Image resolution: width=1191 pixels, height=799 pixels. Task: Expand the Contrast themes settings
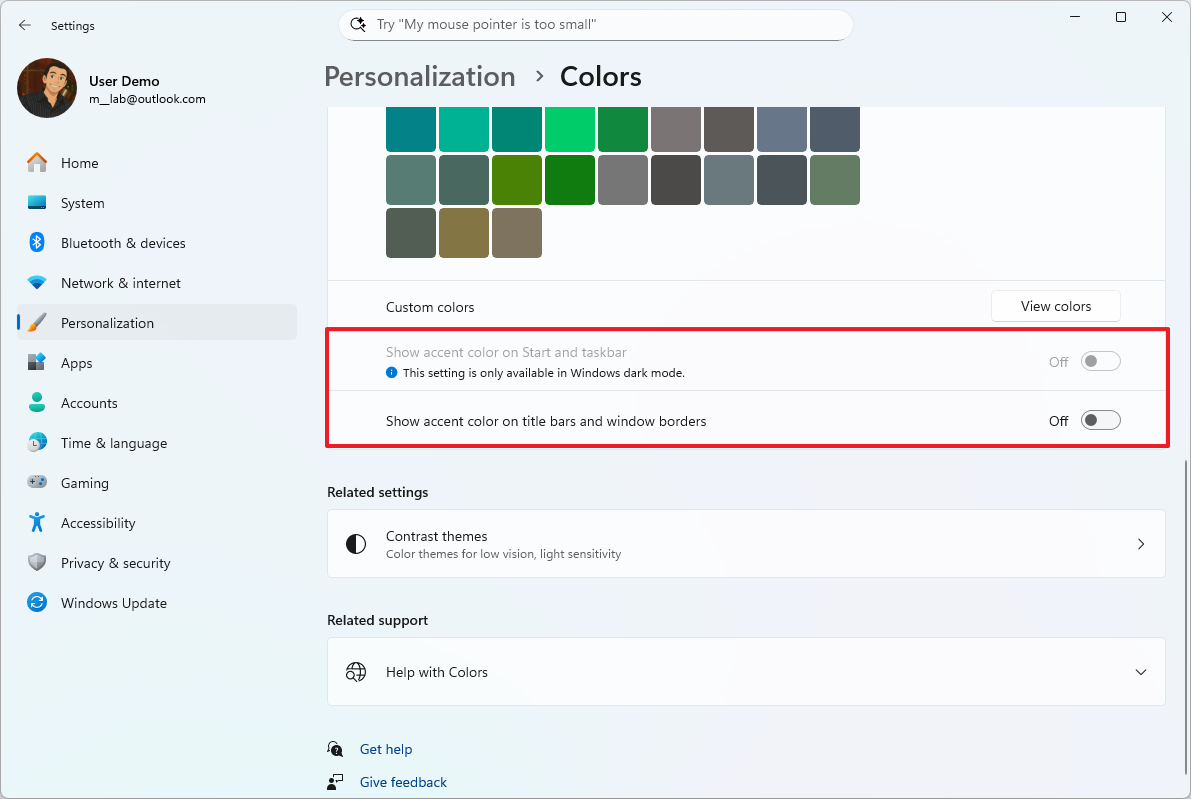[x=1140, y=543]
